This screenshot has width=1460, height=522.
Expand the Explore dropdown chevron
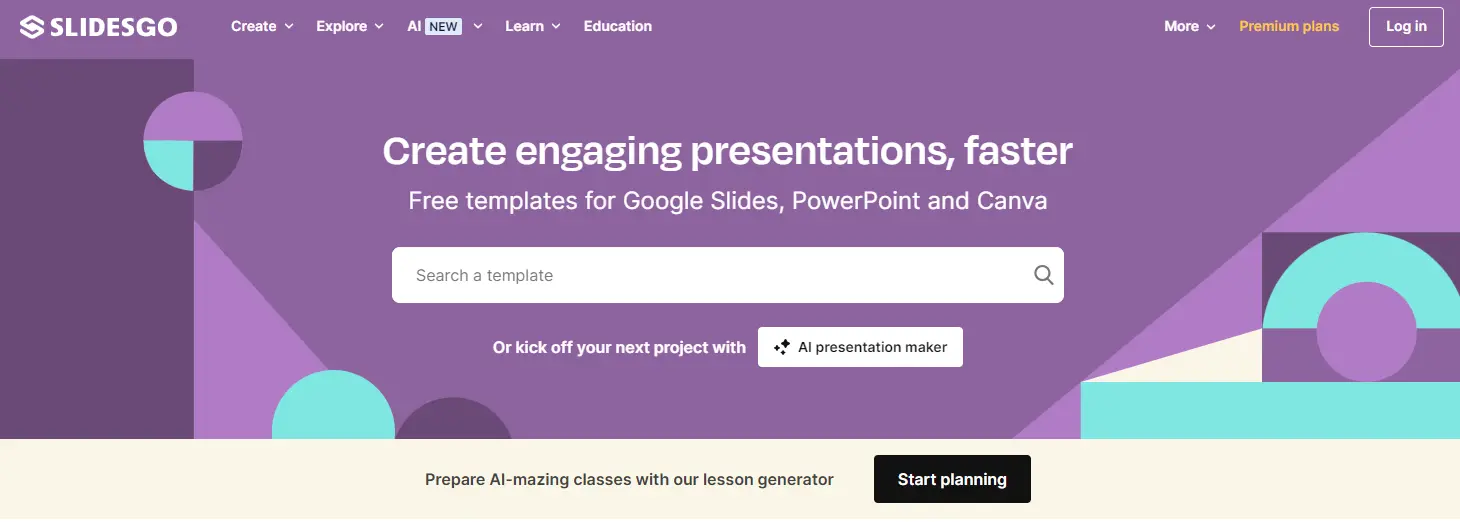[379, 27]
